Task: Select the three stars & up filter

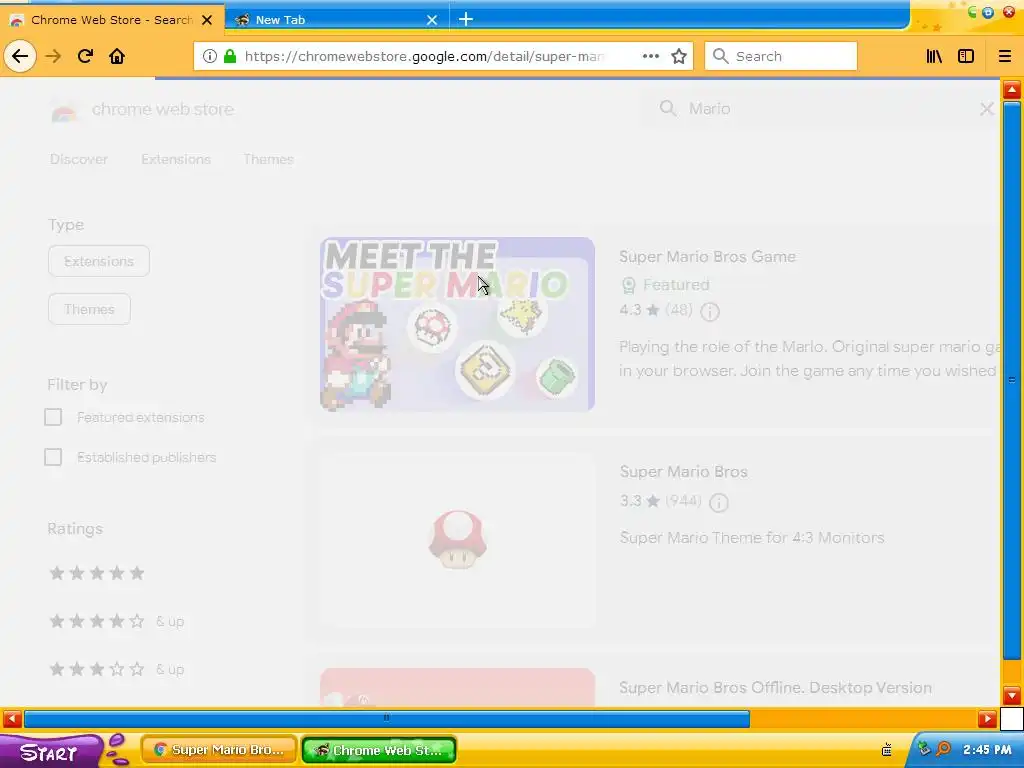Action: click(x=117, y=669)
